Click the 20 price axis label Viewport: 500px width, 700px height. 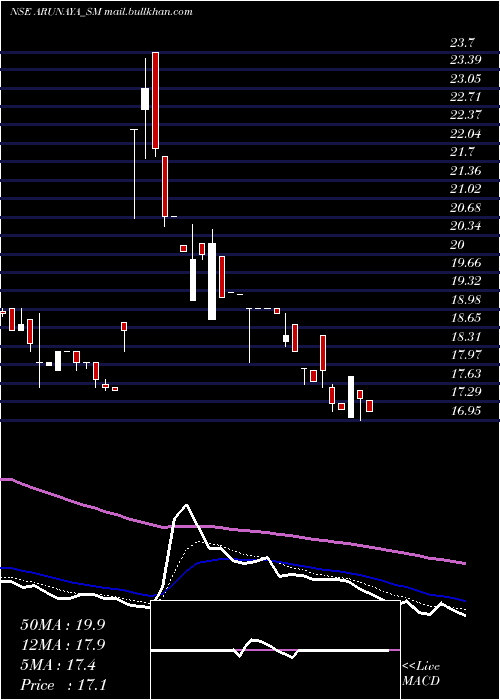pos(458,245)
